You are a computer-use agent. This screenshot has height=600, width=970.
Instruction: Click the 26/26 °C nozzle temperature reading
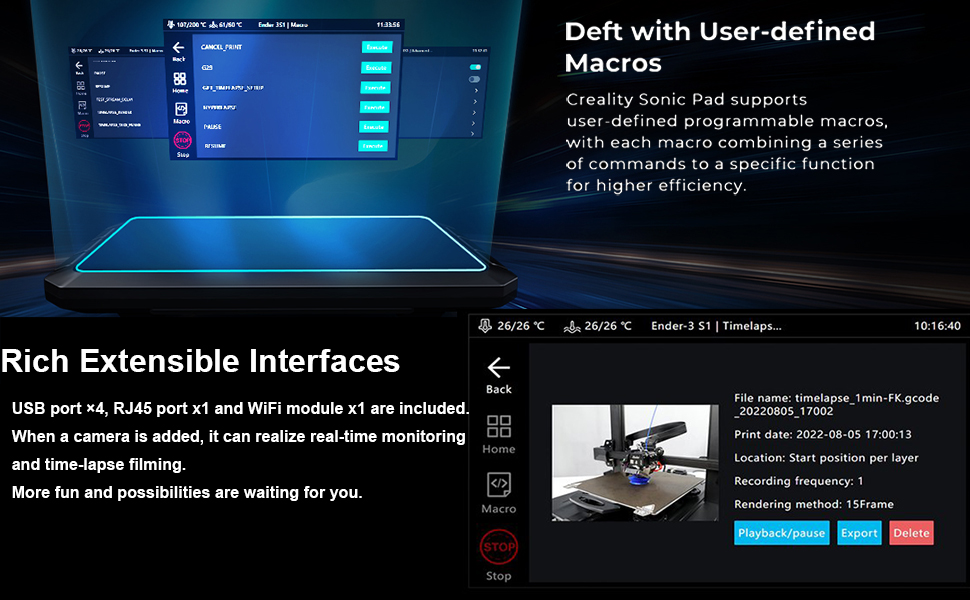(521, 326)
